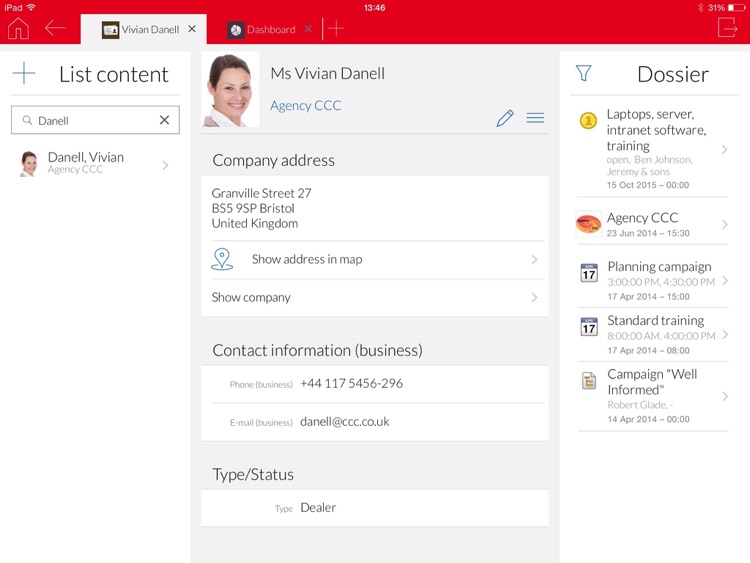Image resolution: width=750 pixels, height=563 pixels.
Task: Tap the Bluetooth status icon
Action: pos(701,8)
